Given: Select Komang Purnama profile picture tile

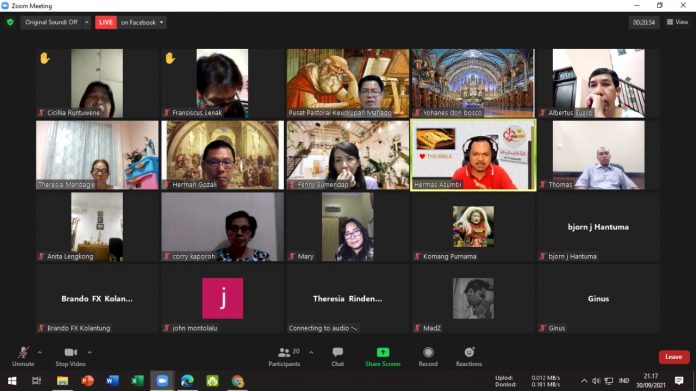Looking at the screenshot, I should (x=473, y=227).
